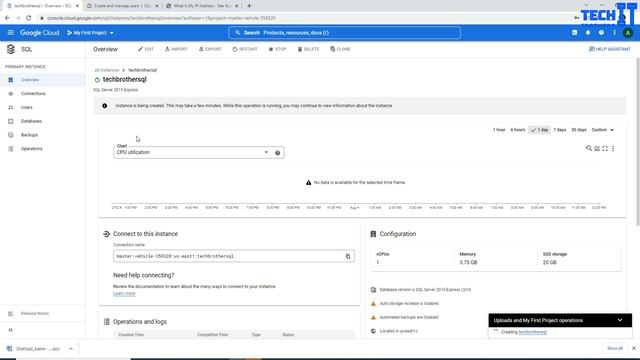640x360 pixels.
Task: Open the Help Assistant panel
Action: [609, 49]
